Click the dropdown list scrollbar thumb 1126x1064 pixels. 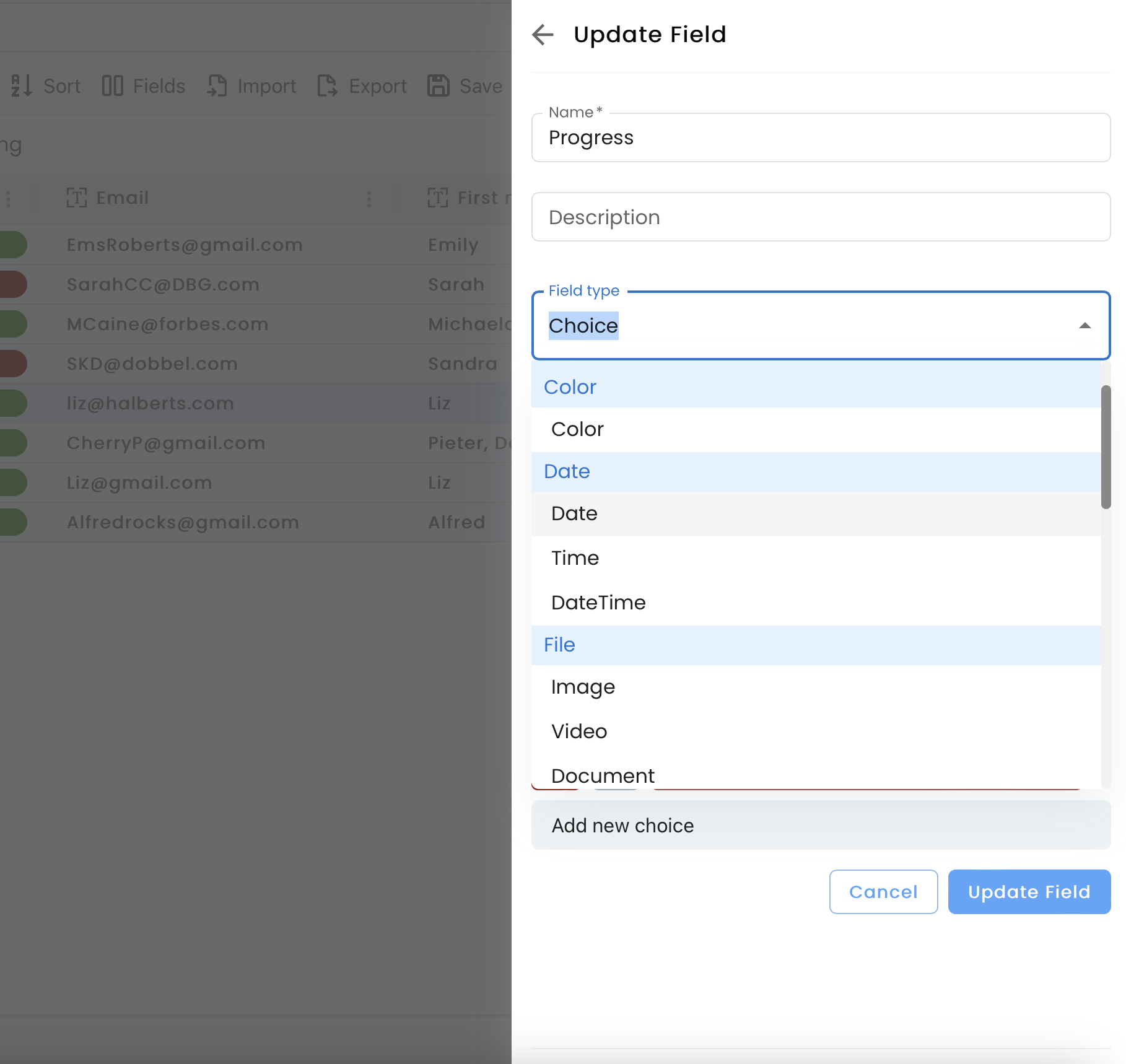coord(1106,447)
